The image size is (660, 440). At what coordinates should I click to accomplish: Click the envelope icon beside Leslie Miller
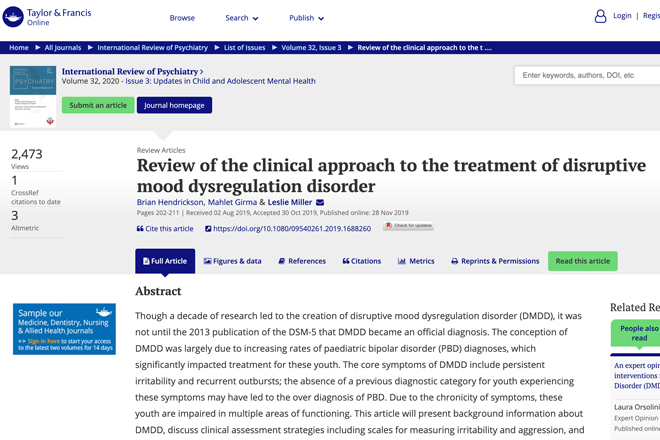(x=320, y=203)
